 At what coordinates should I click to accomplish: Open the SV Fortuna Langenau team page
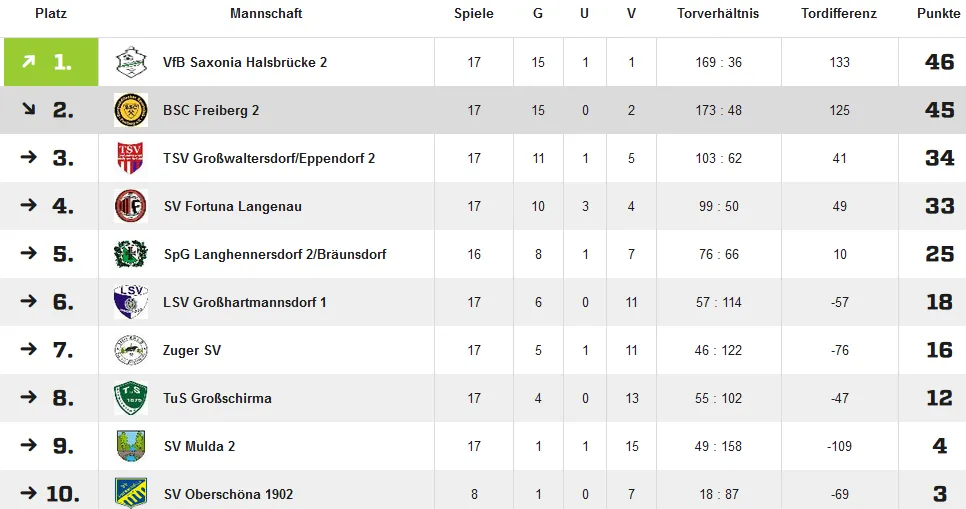(233, 206)
